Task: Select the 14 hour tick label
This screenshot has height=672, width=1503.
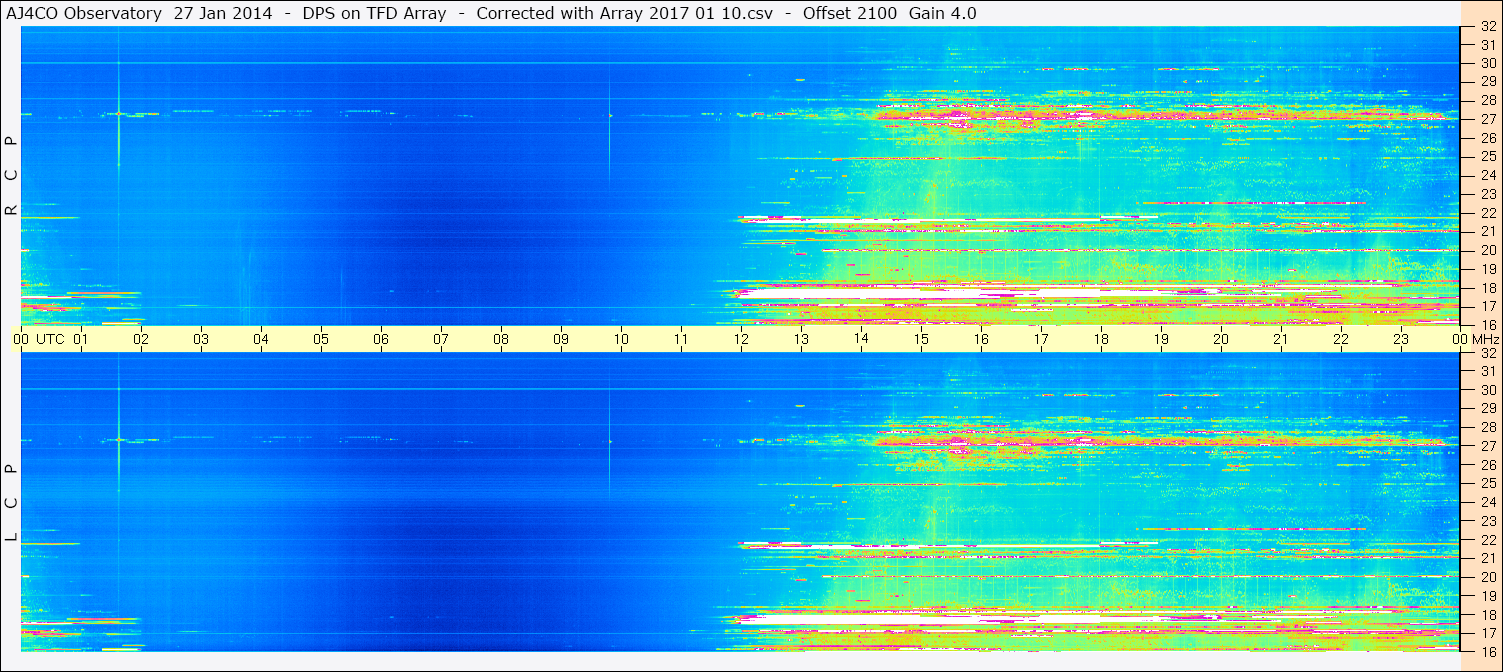Action: click(x=861, y=339)
